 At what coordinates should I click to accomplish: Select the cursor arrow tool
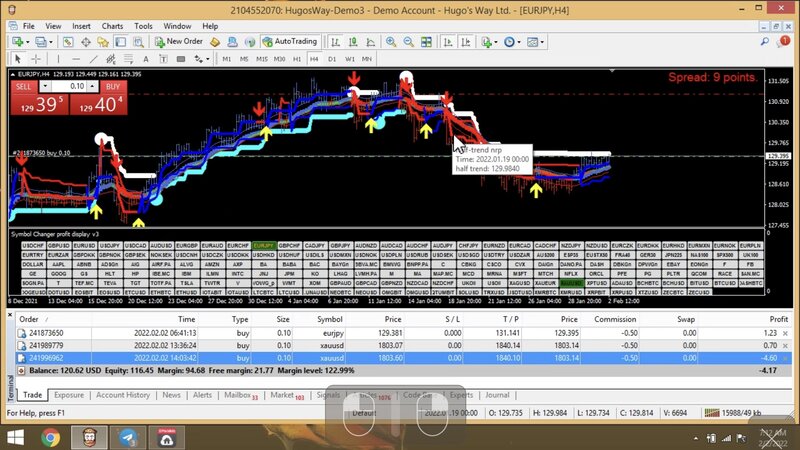[x=18, y=59]
